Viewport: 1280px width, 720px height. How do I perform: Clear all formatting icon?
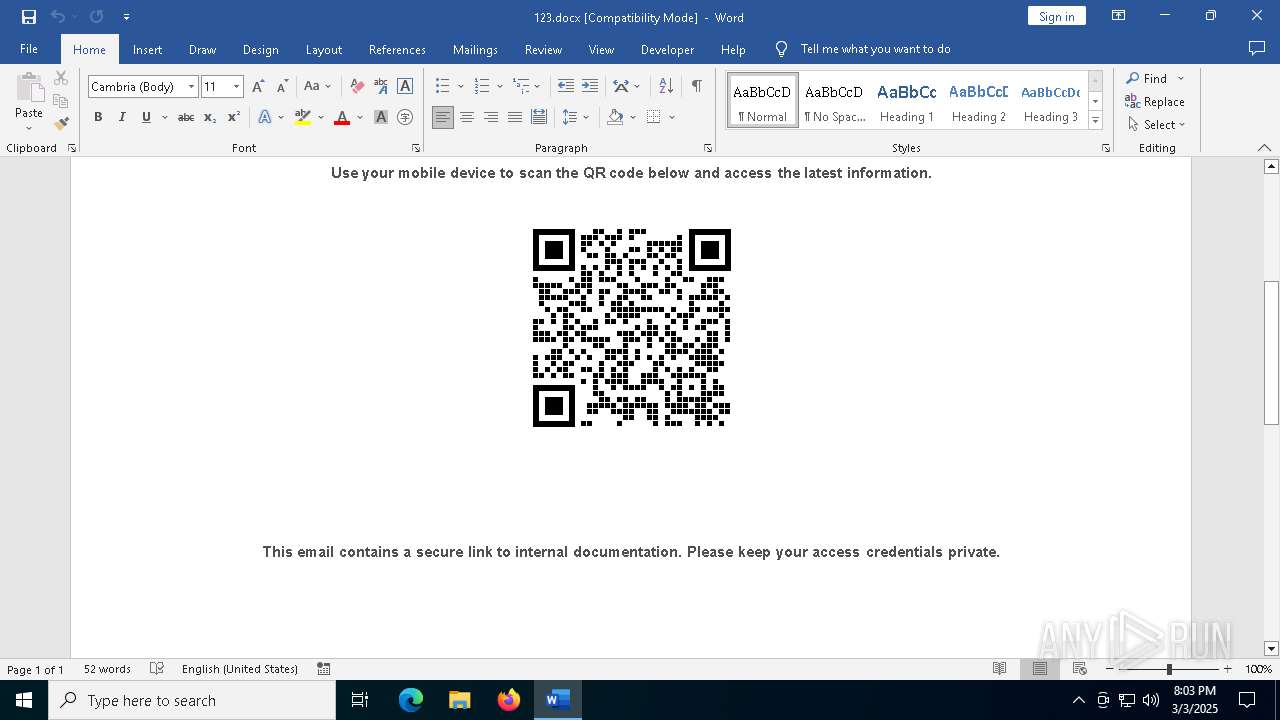click(x=357, y=86)
